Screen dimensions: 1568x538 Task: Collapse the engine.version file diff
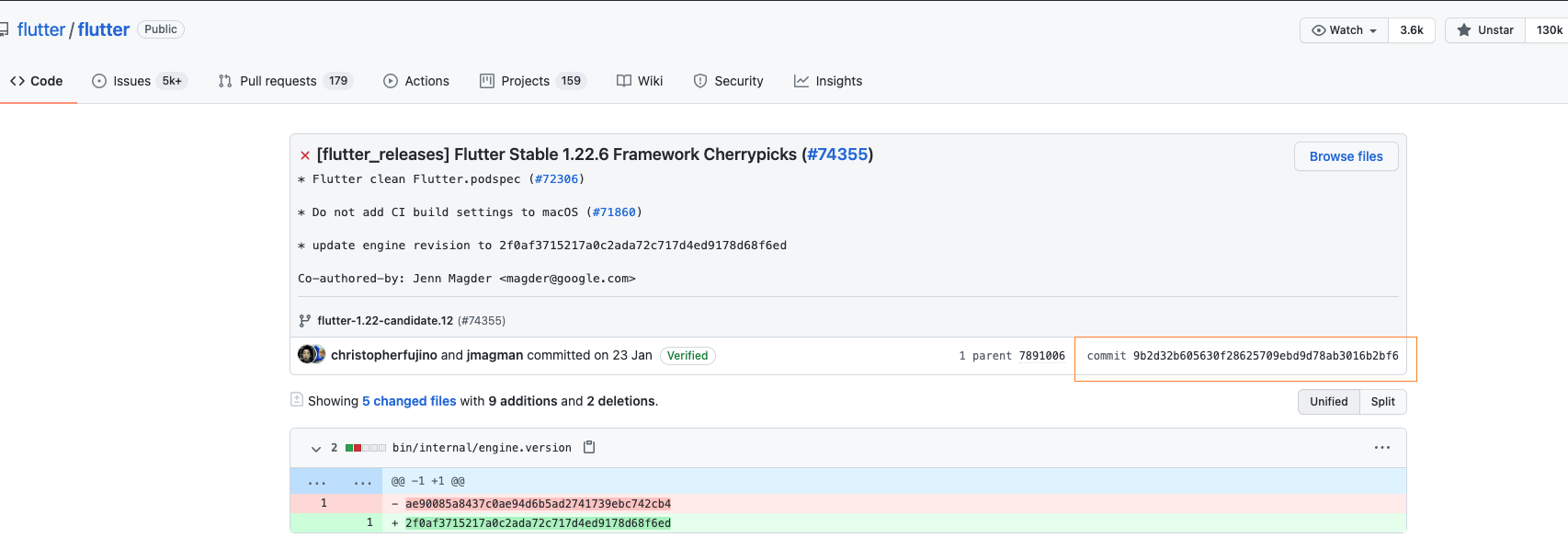[x=316, y=449]
